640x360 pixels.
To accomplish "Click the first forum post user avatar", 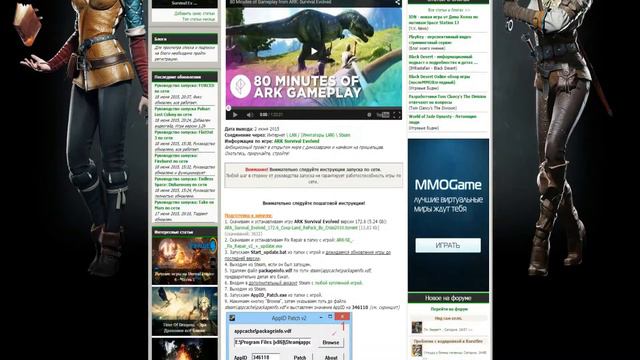I will pyautogui.click(x=417, y=327).
